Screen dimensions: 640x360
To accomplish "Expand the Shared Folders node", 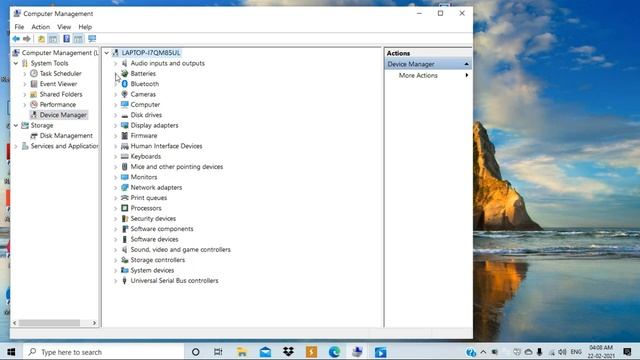I will coord(24,94).
